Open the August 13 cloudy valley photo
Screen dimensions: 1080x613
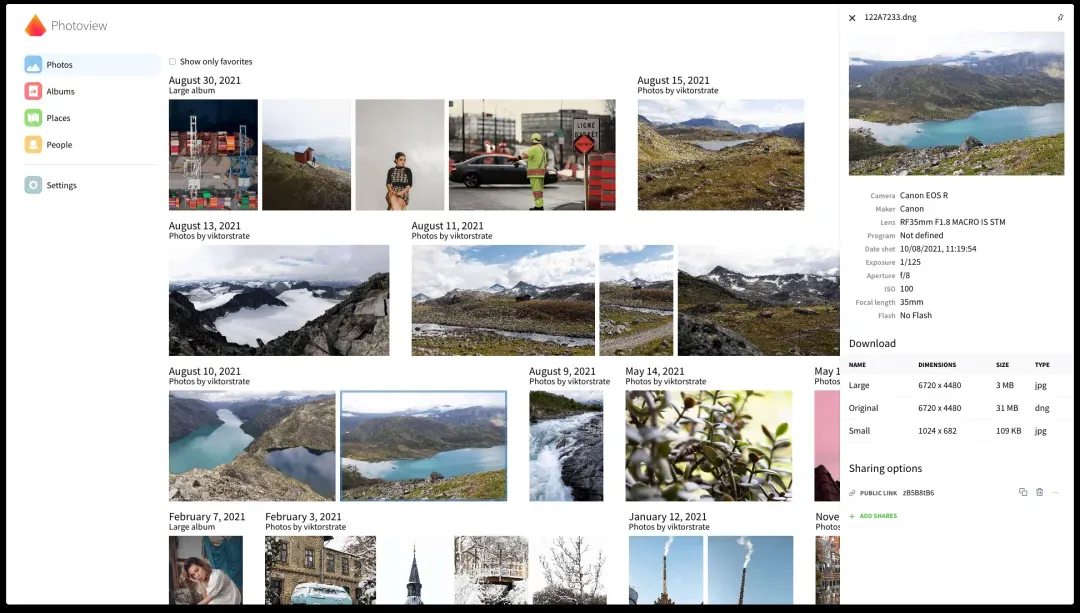tap(279, 300)
